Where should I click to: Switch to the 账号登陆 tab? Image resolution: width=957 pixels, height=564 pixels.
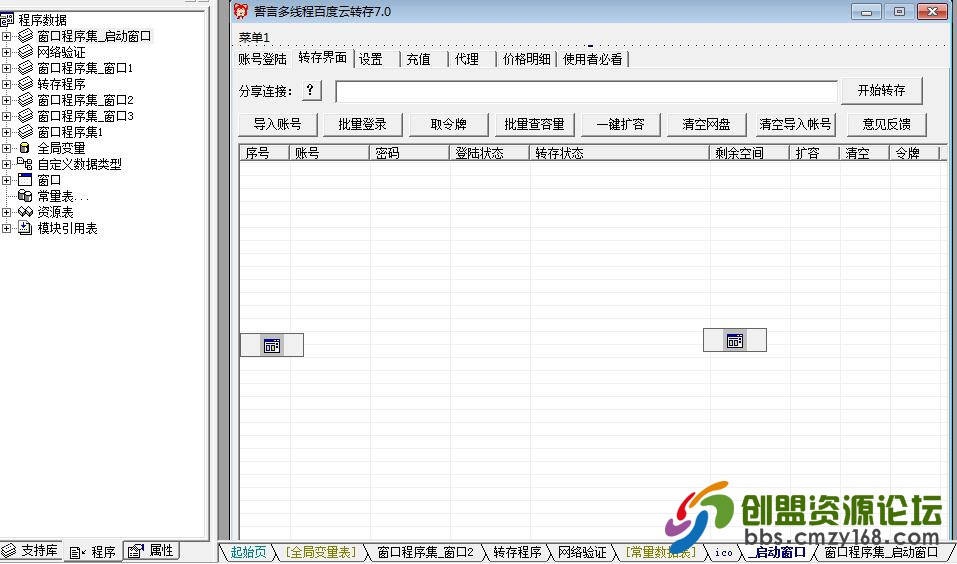[262, 59]
